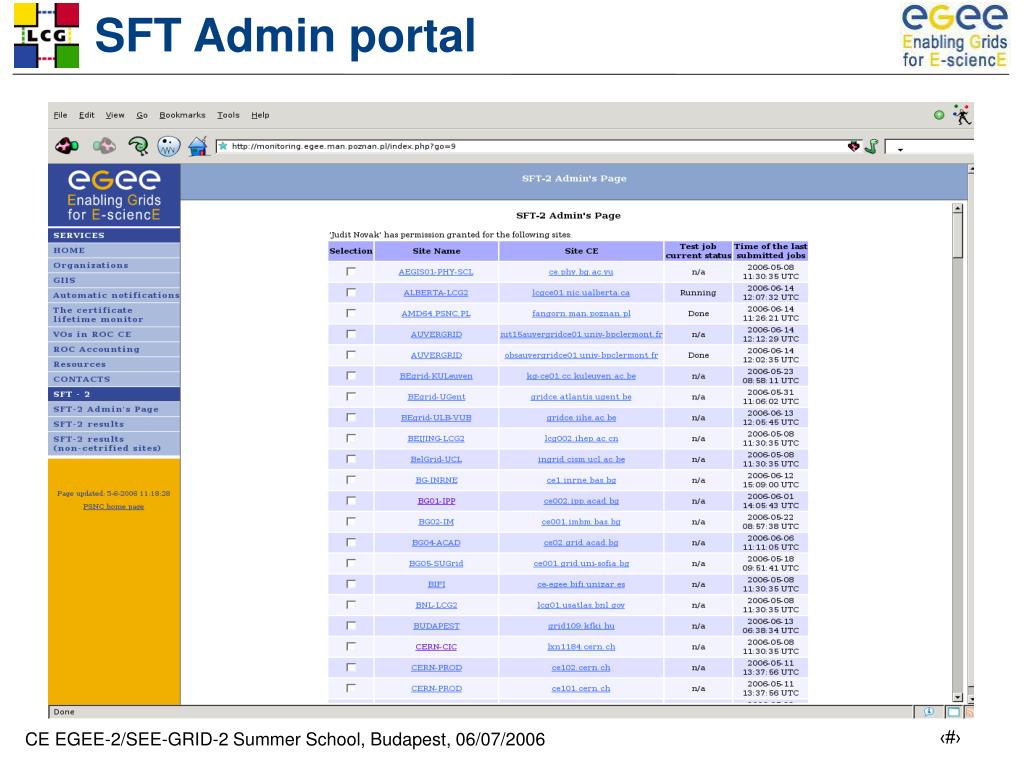
Task: Open the Tools menu
Action: (228, 115)
